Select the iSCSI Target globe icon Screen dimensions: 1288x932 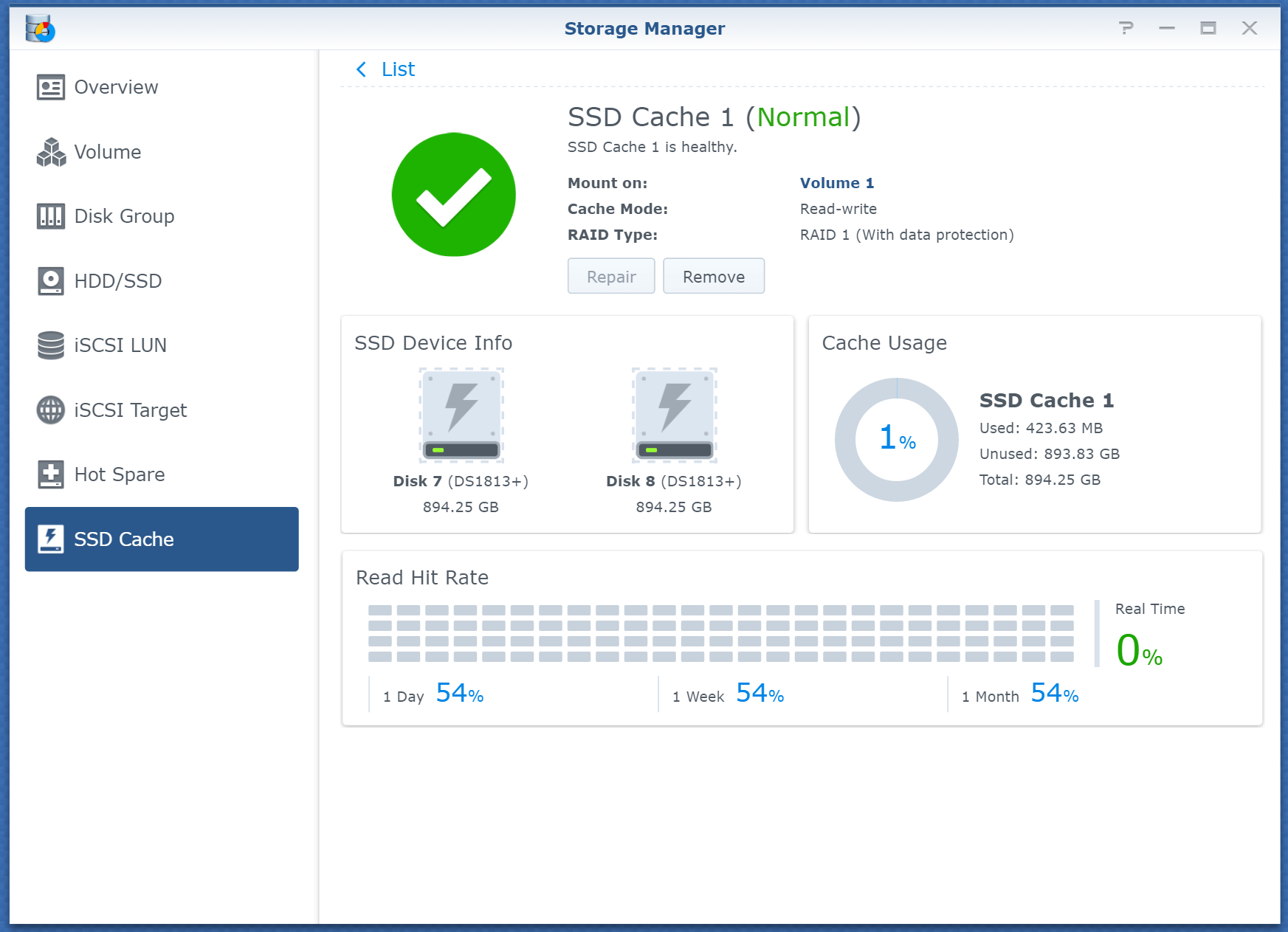tap(49, 410)
